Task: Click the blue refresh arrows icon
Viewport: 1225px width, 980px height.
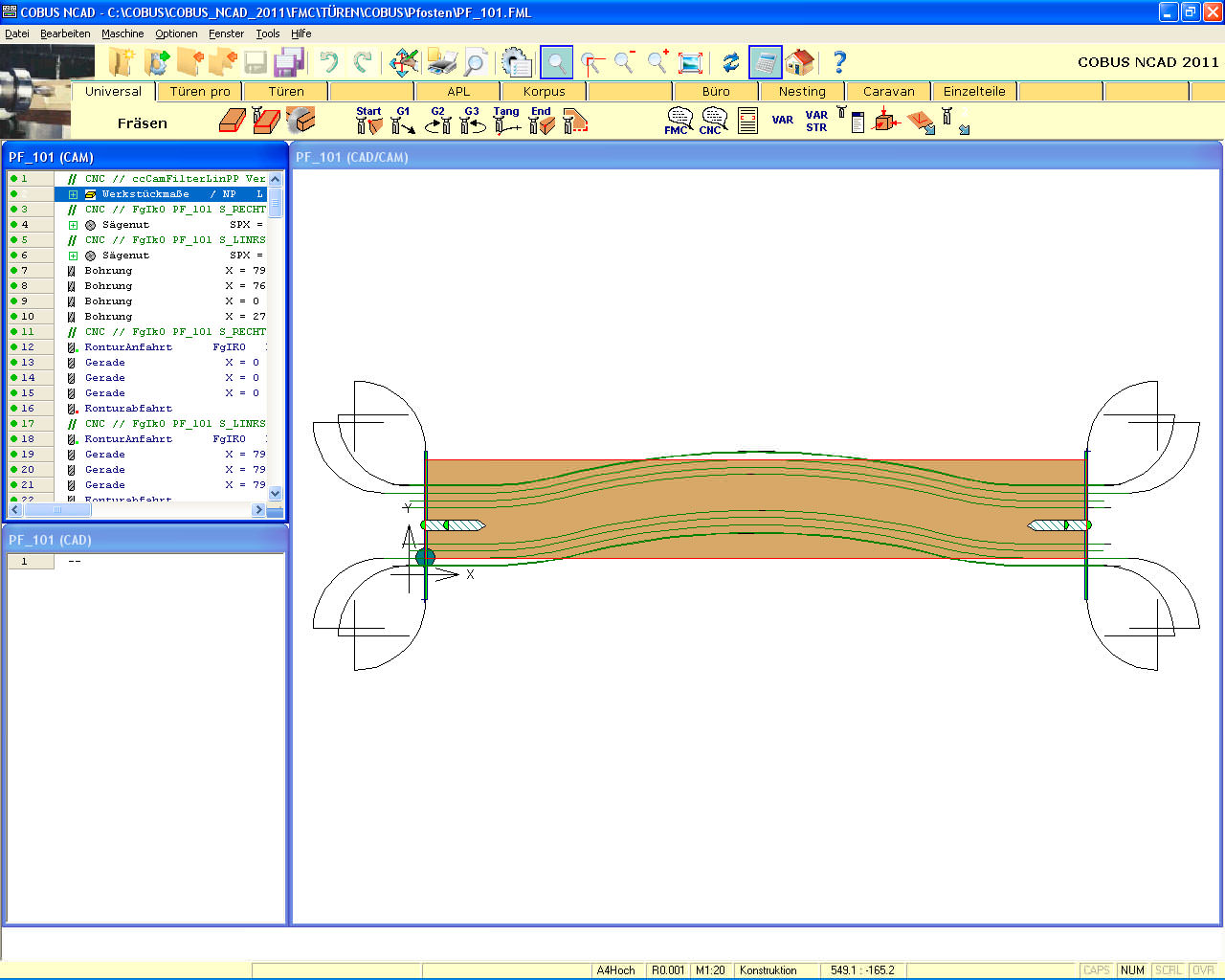Action: click(x=731, y=62)
